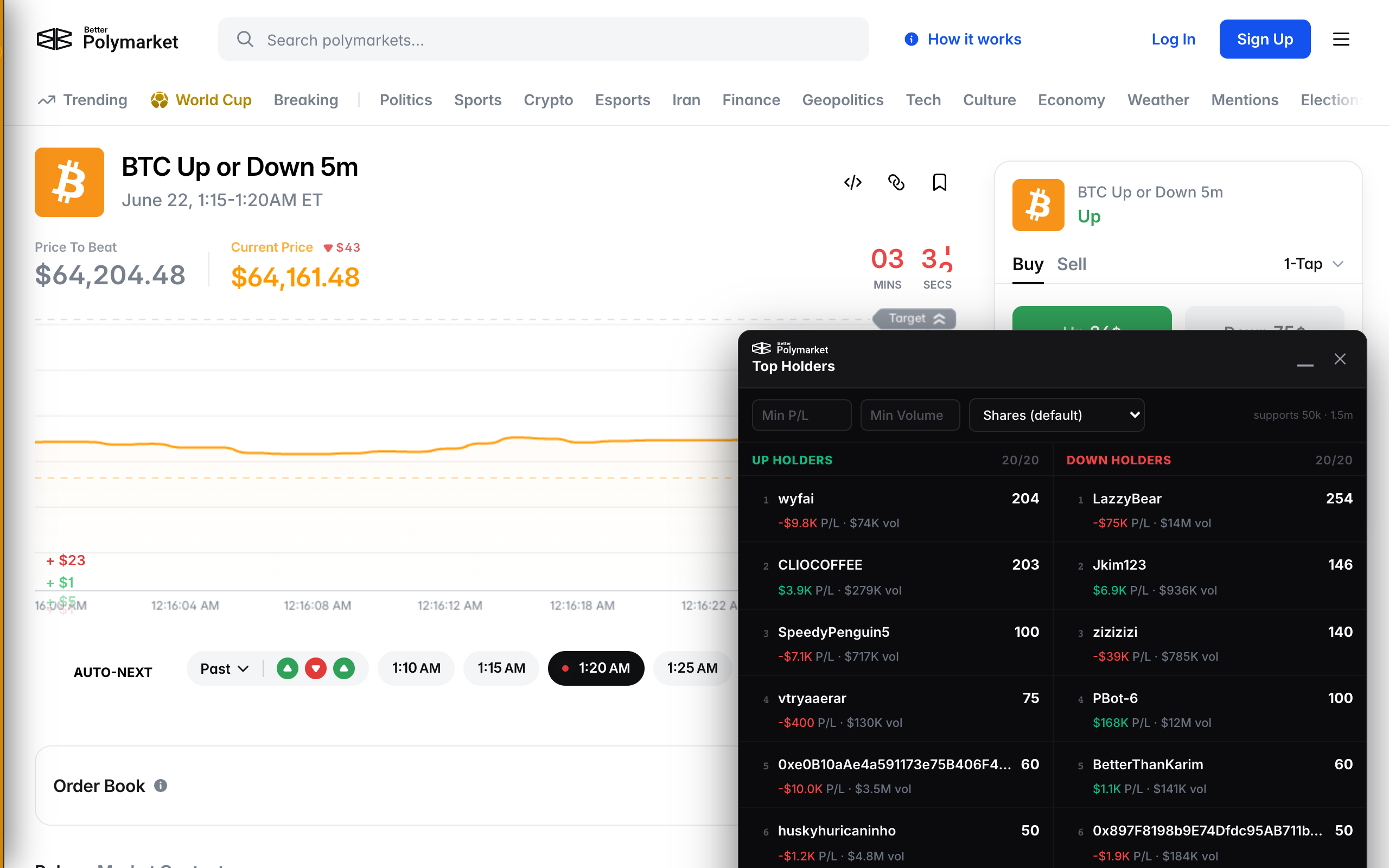Open the Breaking category
1389x868 pixels.
[x=306, y=100]
